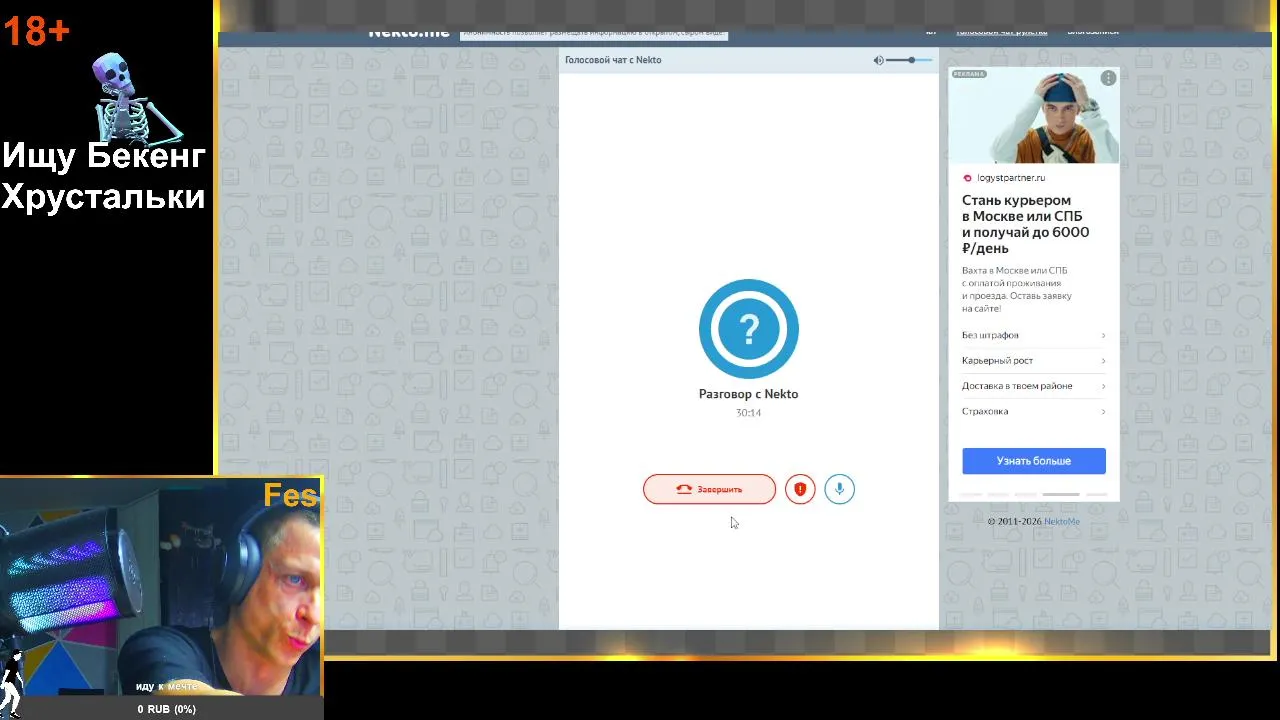Click the РЕКЛАМА ad badge
Image resolution: width=1280 pixels, height=720 pixels.
[969, 74]
